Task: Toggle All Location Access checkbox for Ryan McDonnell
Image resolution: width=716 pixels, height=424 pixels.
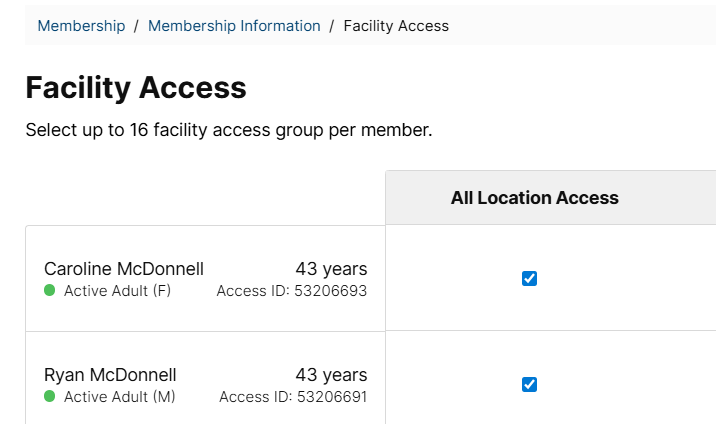Action: click(529, 384)
